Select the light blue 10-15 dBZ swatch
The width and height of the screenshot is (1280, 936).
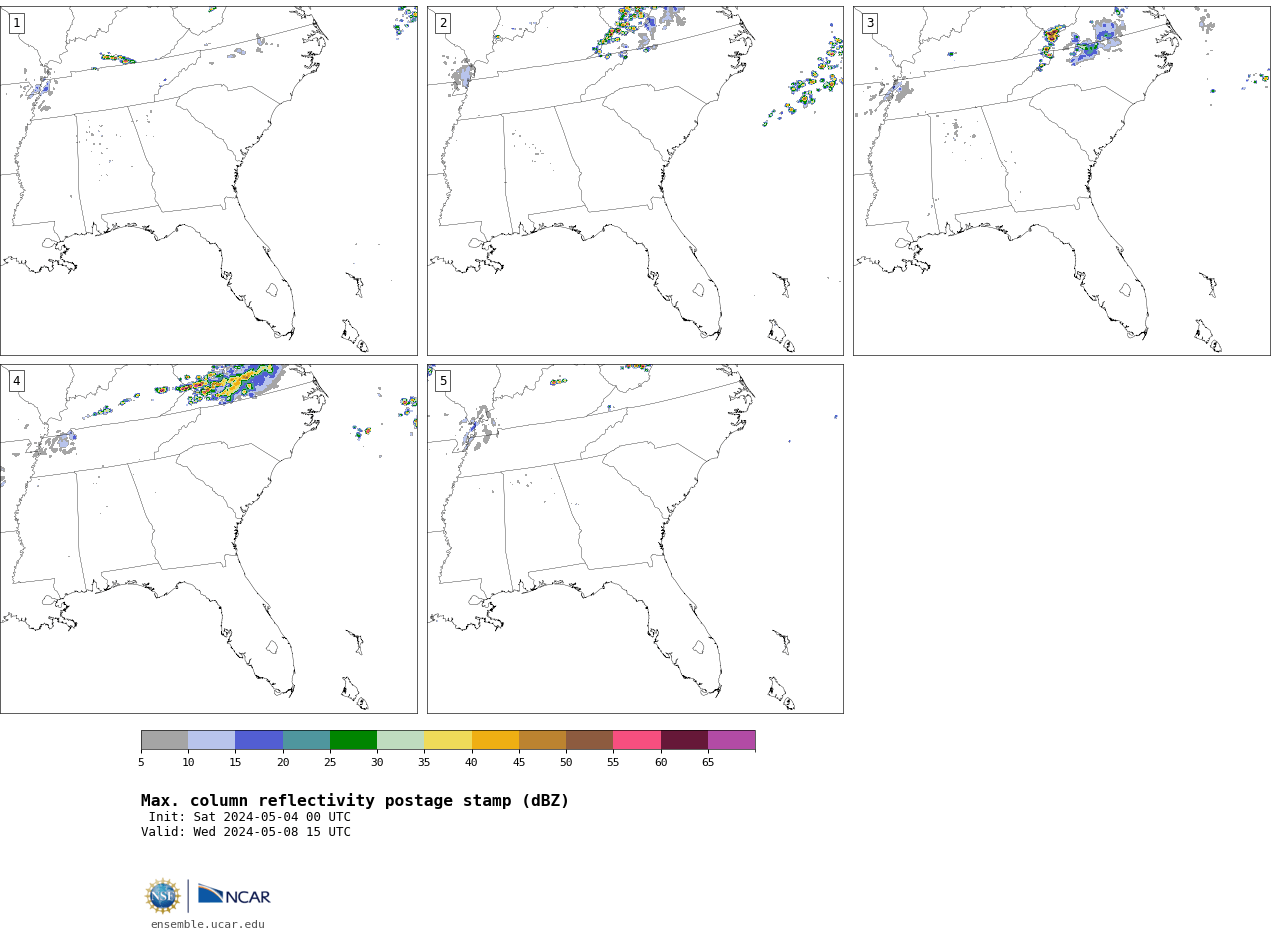[212, 740]
